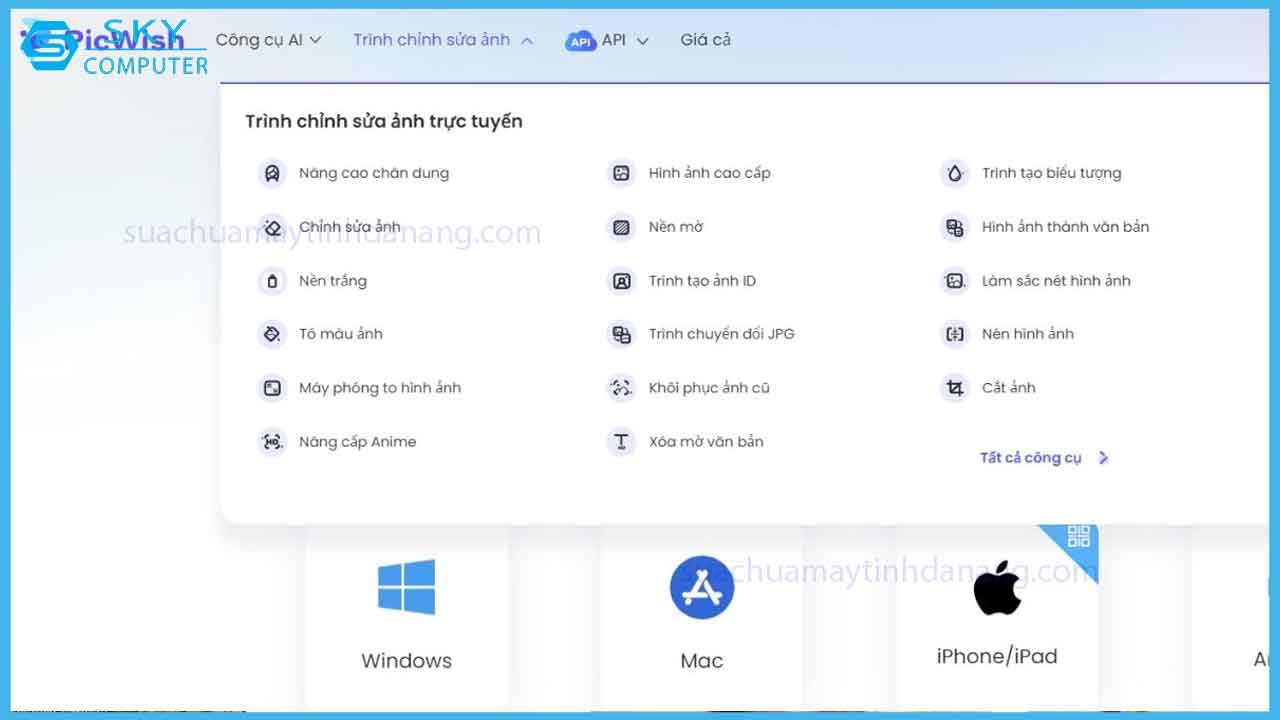The height and width of the screenshot is (720, 1280).
Task: Click the Trình chuyển đổi JPG icon
Action: click(621, 334)
